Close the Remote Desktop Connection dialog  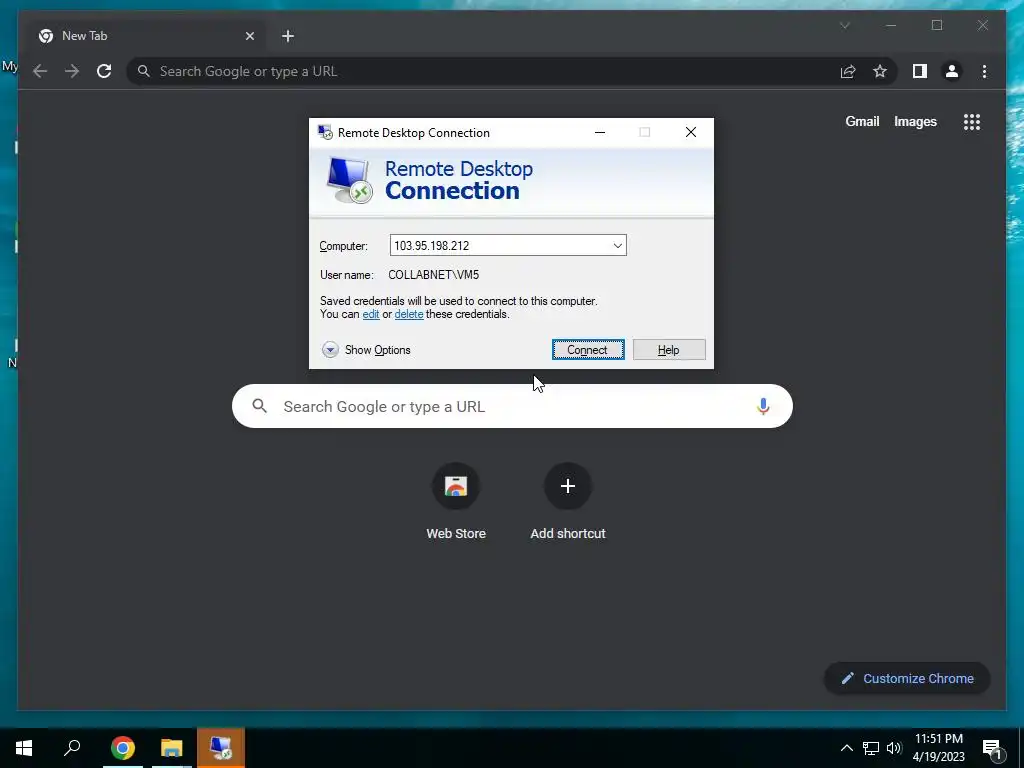pos(691,132)
